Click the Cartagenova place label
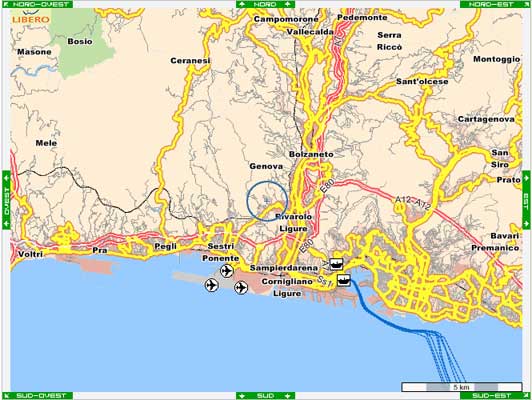 tap(486, 119)
